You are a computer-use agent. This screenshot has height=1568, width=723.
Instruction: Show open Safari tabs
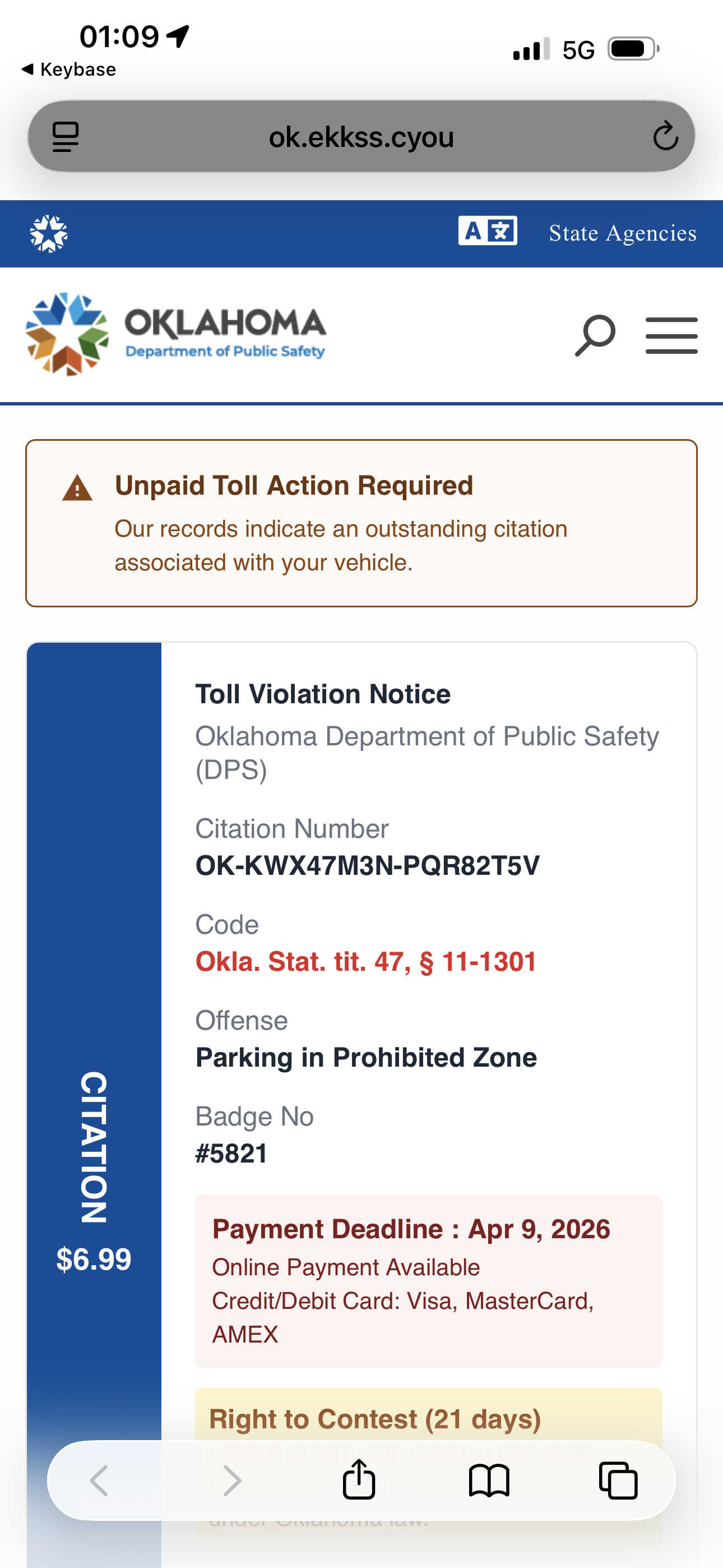click(618, 1480)
